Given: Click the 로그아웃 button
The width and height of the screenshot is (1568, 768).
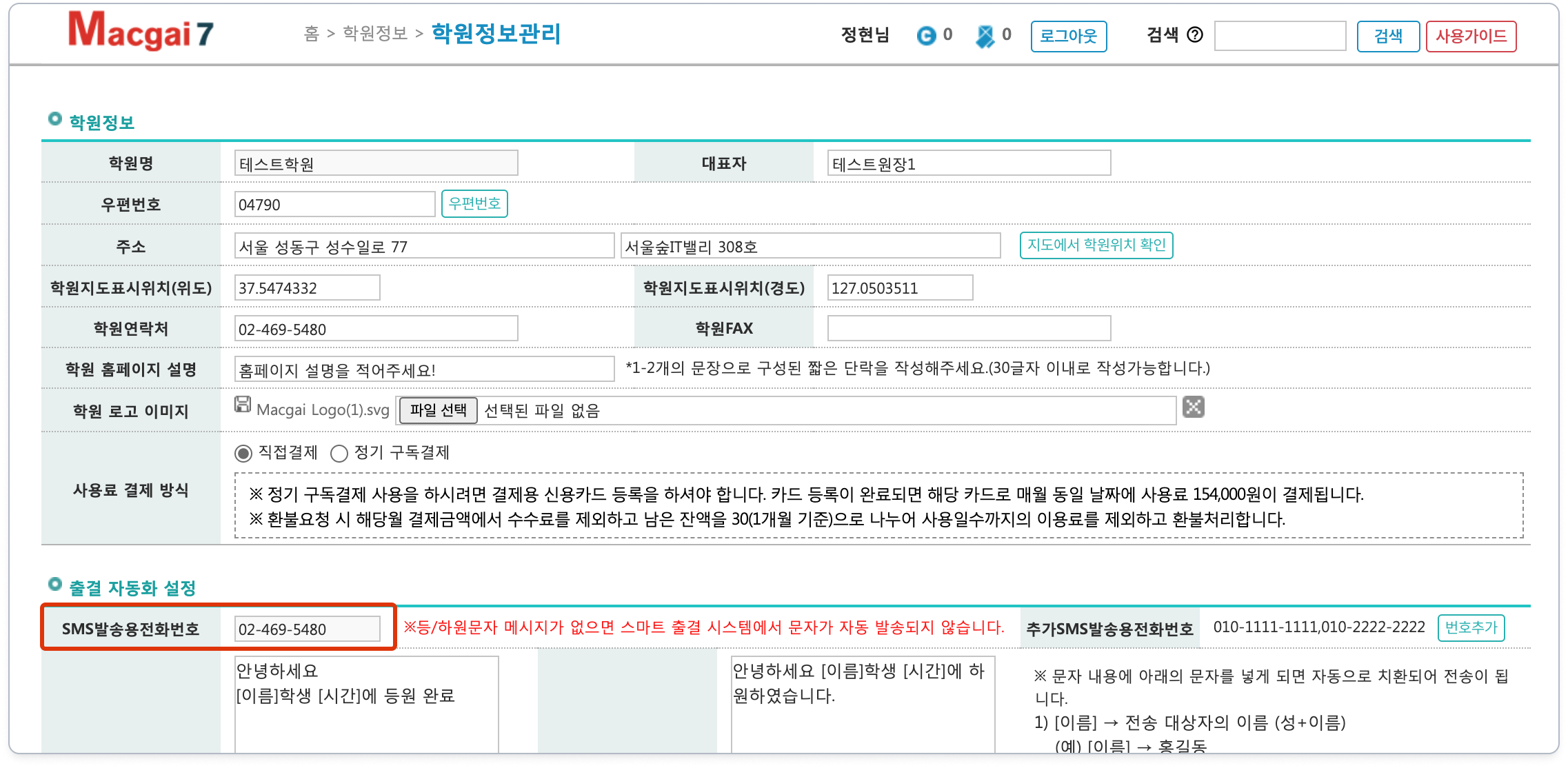Looking at the screenshot, I should [x=1068, y=37].
